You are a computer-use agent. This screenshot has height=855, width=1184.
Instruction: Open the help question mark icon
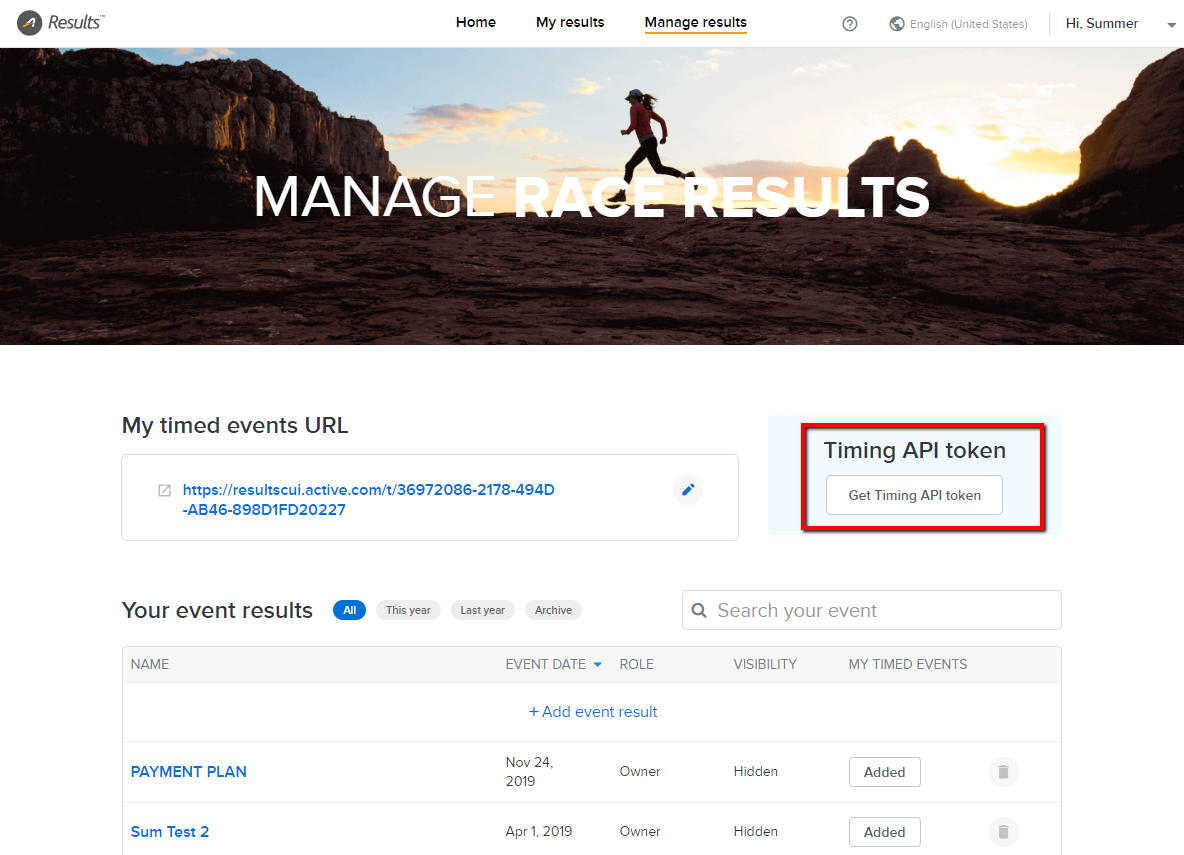tap(850, 24)
